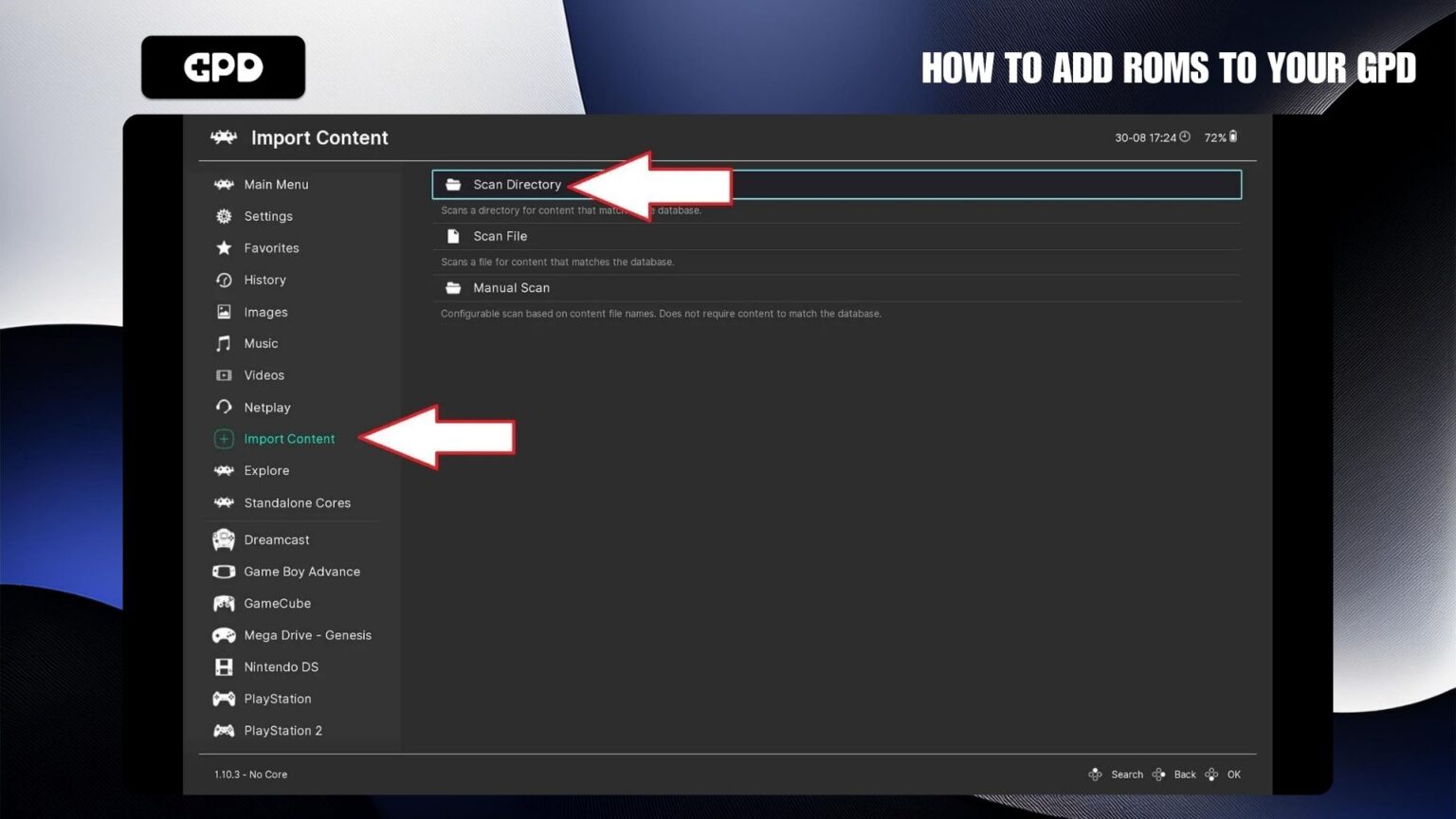Viewport: 1456px width, 819px height.
Task: Click the Game Boy Advance icon
Action: [x=224, y=572]
